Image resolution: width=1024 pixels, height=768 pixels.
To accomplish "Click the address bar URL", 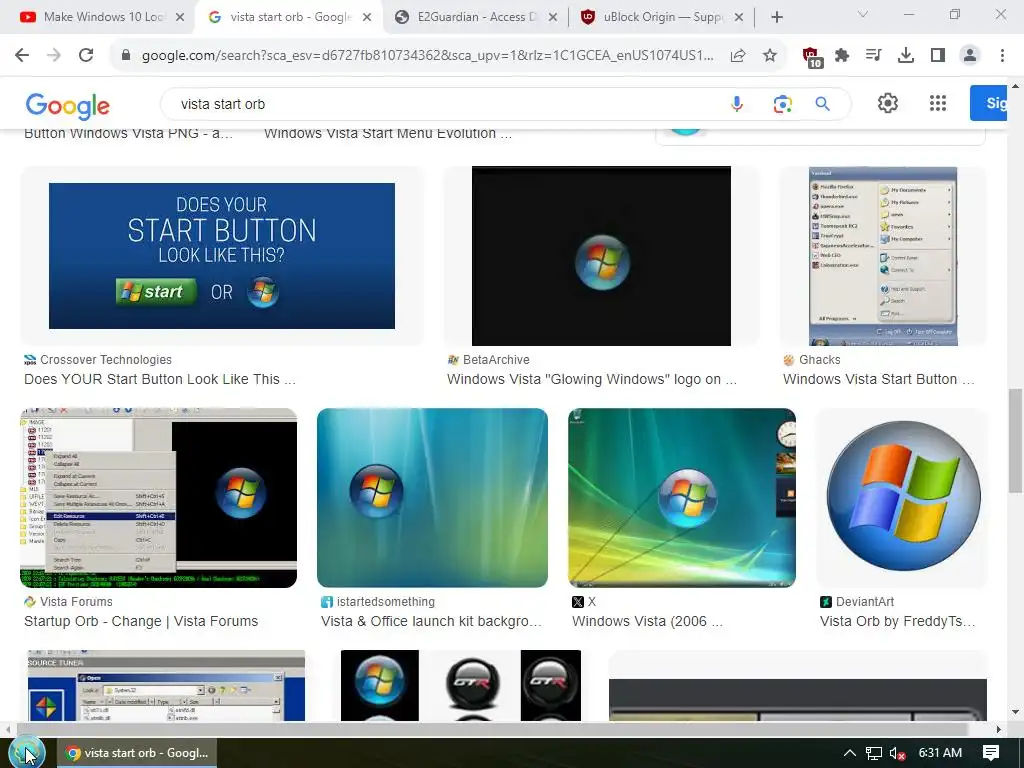I will pyautogui.click(x=428, y=56).
